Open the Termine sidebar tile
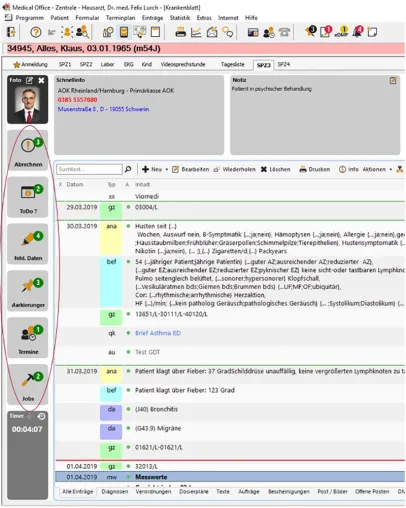Screen dimensions: 406x508 click(x=28, y=338)
